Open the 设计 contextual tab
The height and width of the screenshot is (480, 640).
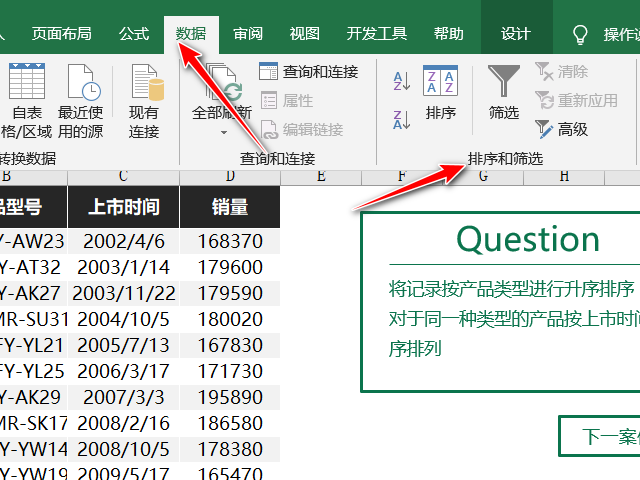(x=516, y=34)
